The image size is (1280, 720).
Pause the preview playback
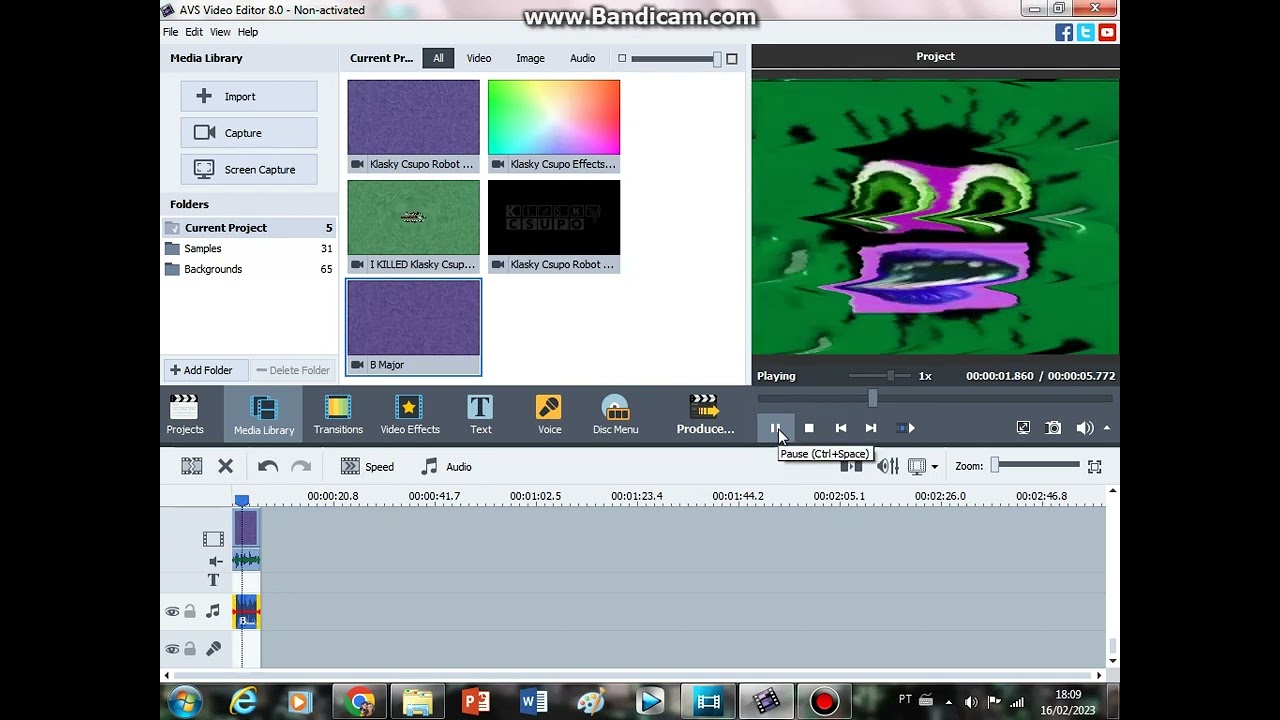point(775,428)
